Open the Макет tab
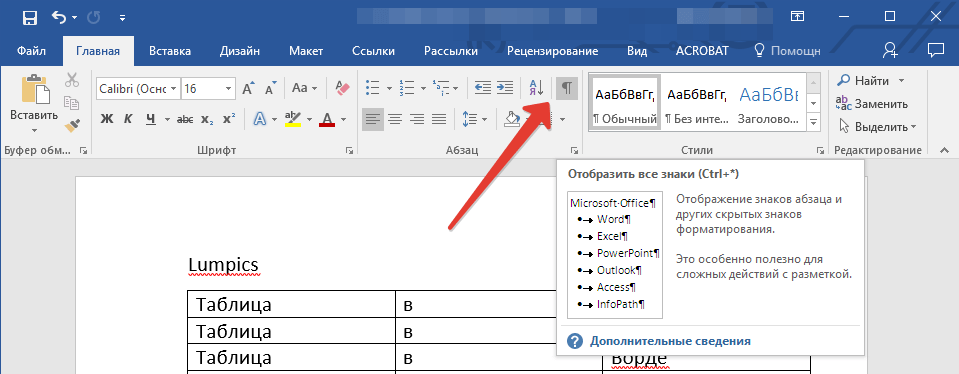This screenshot has width=959, height=374. click(306, 51)
